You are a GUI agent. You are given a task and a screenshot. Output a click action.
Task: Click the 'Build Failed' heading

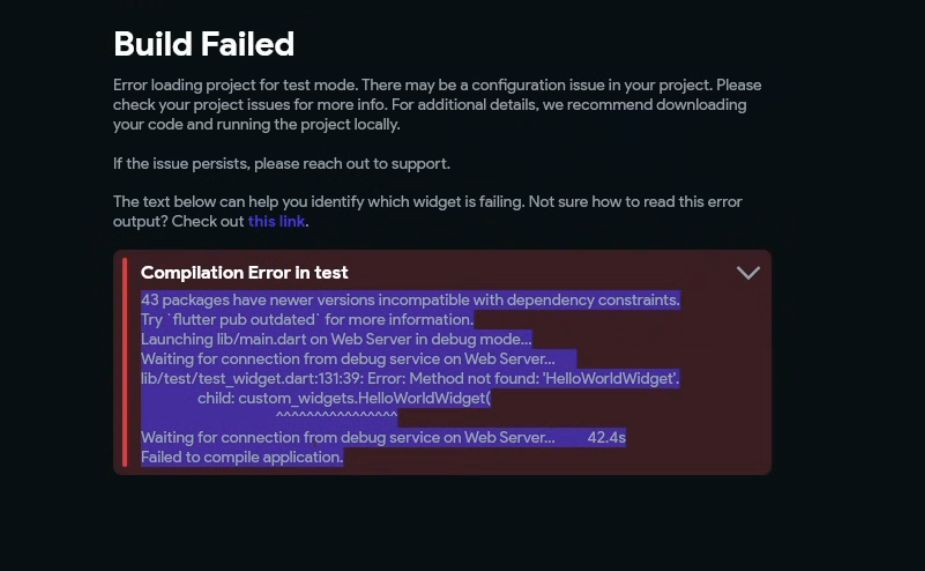(x=204, y=44)
